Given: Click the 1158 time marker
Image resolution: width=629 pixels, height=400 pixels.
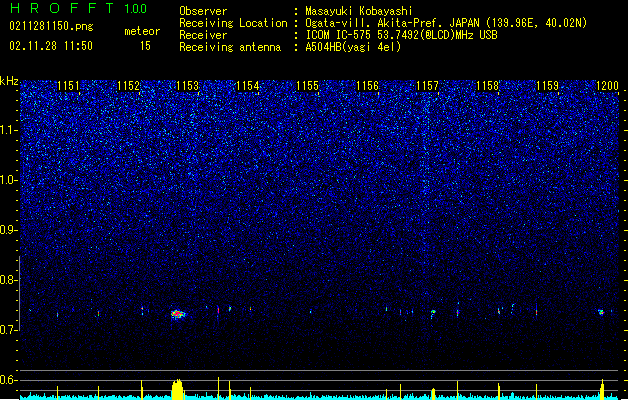Looking at the screenshot, I should 487,86.
